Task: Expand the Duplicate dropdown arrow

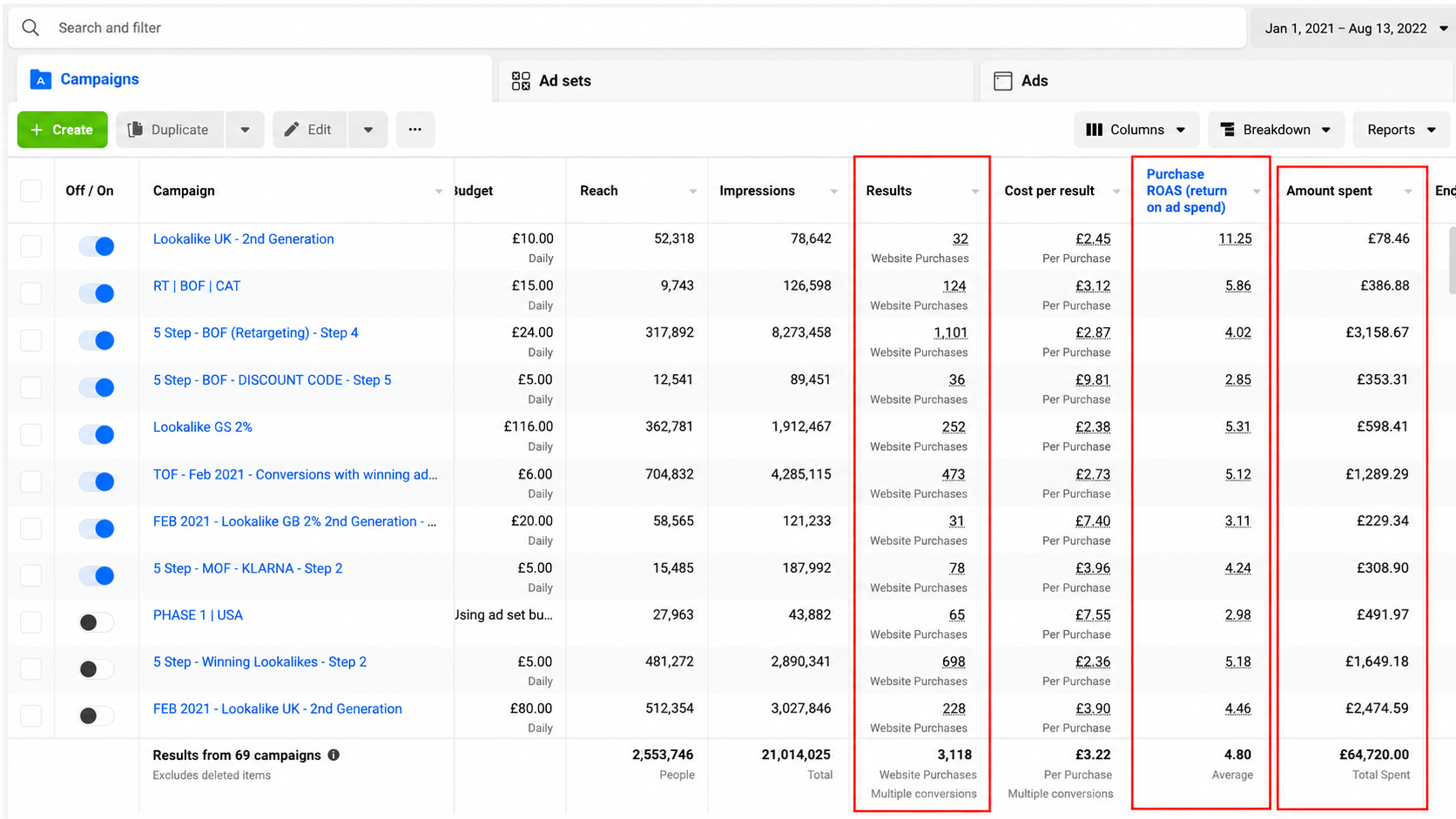Action: point(245,130)
